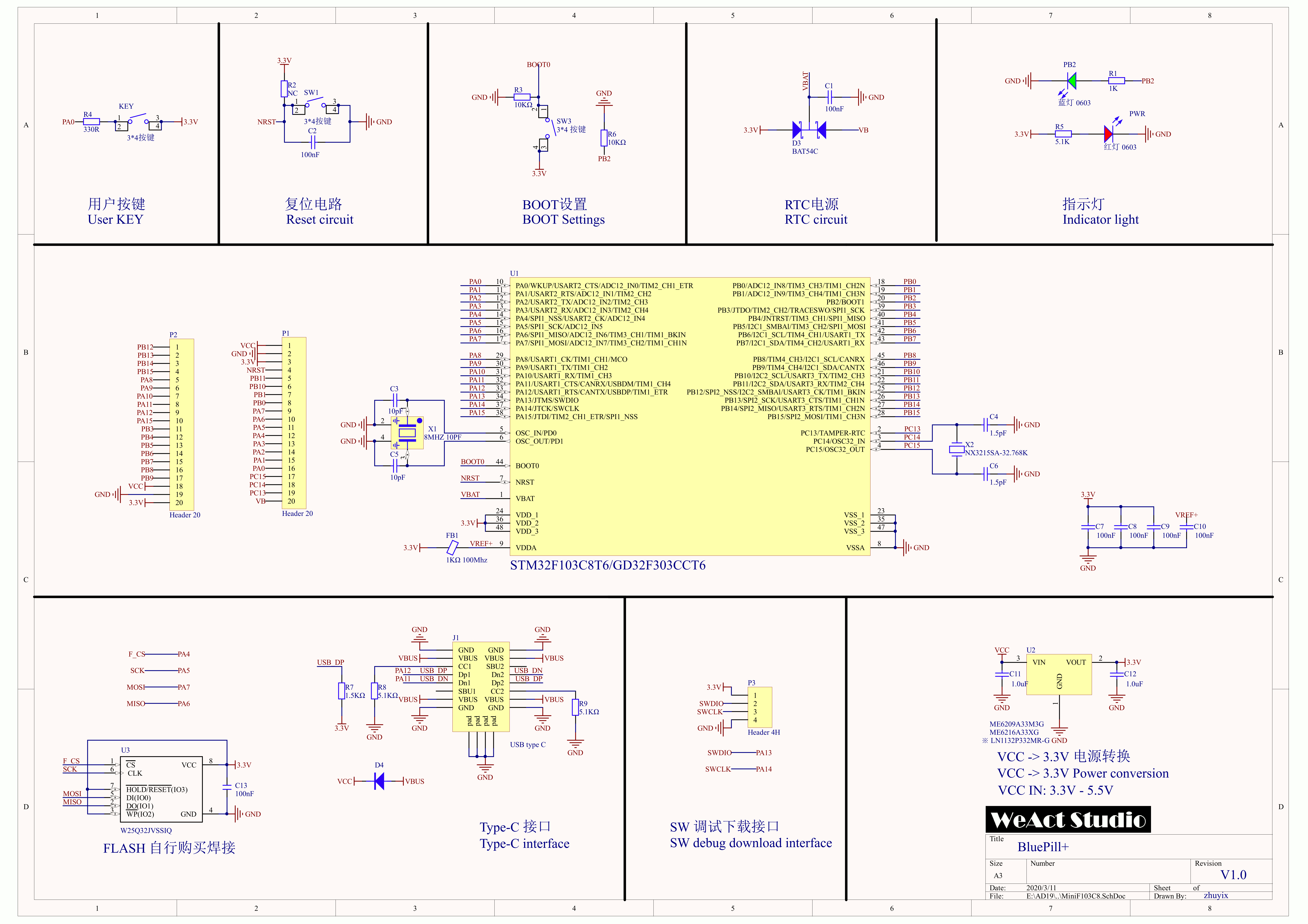Click the C6 1.5pF capacitor symbol
The image size is (1308, 924).
point(985,474)
